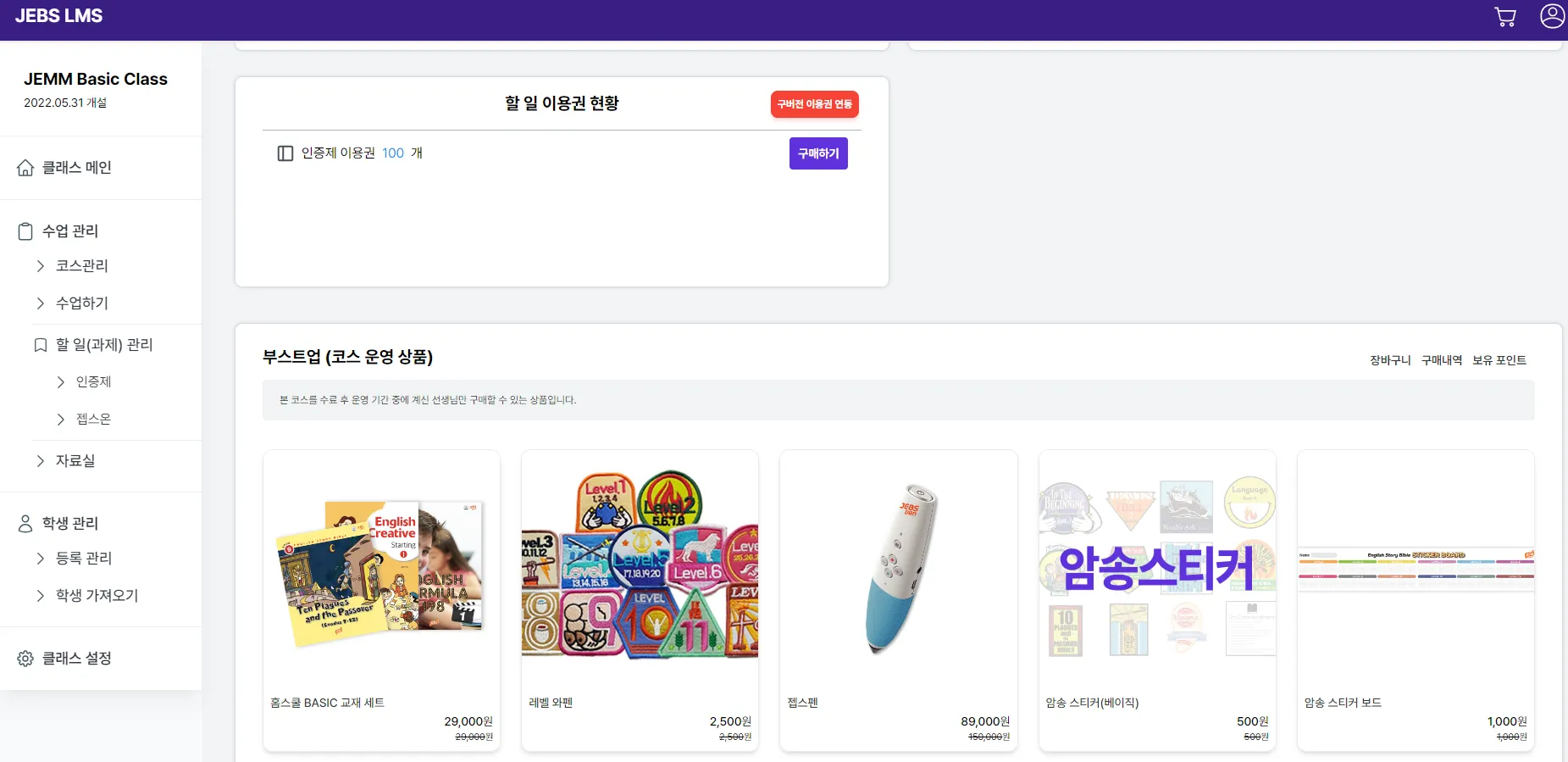Expand the 젭스온 chevron
The width and height of the screenshot is (1568, 762).
tap(60, 420)
